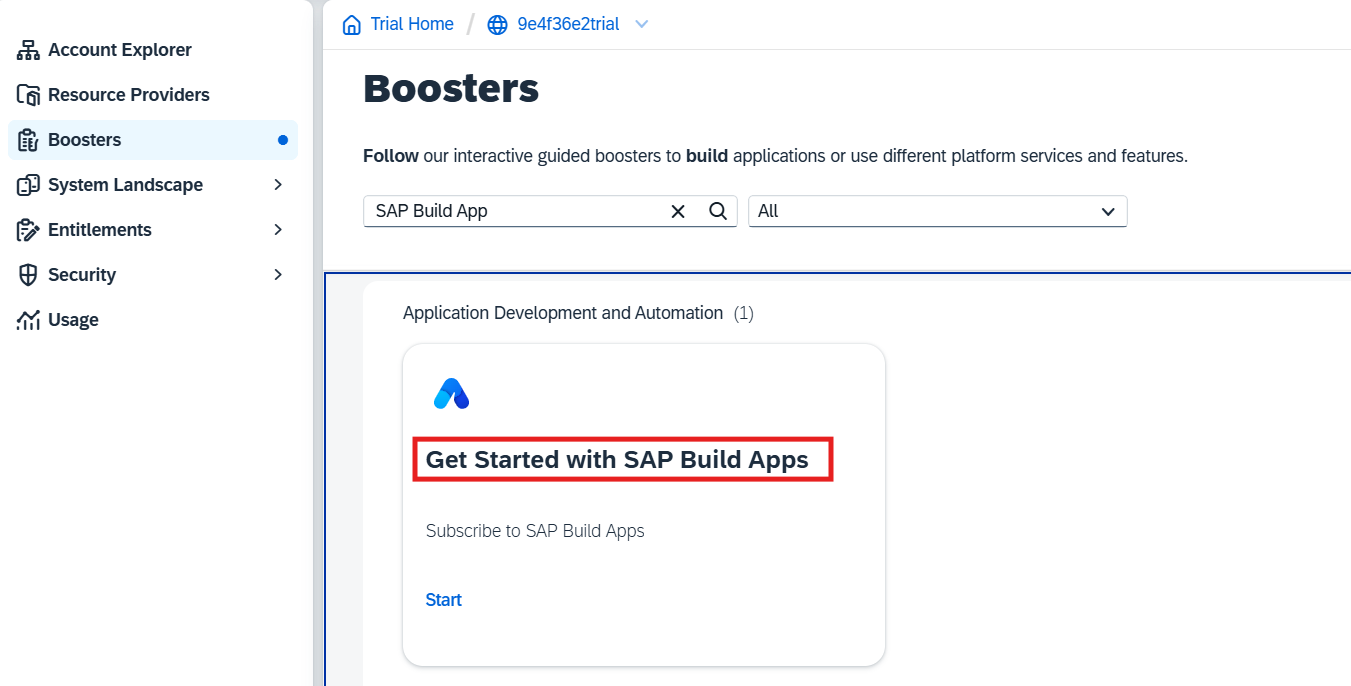Click the blue dot next to Boosters

(x=283, y=140)
